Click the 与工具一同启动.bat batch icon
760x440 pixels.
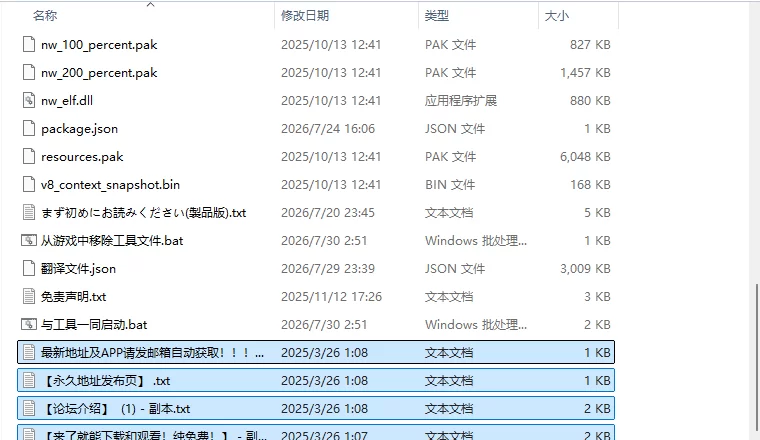[x=29, y=325]
